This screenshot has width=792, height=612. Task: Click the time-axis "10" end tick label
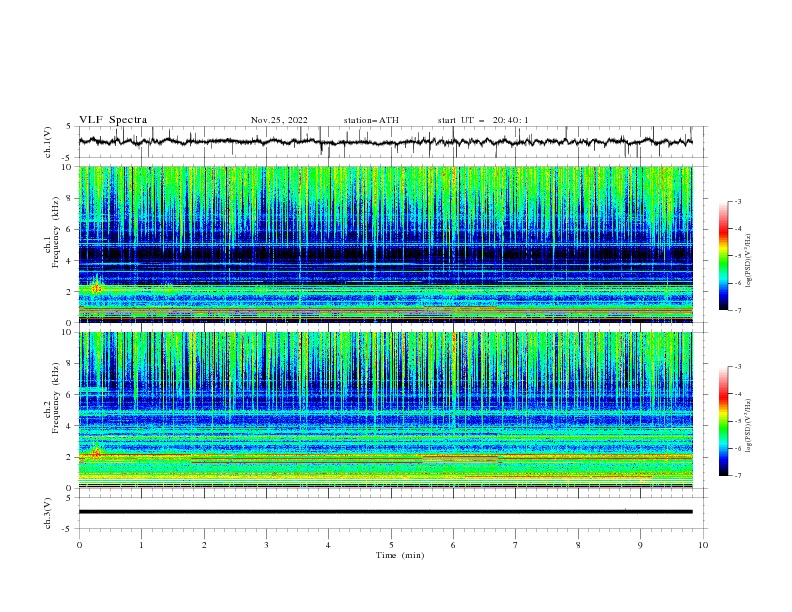coord(703,545)
